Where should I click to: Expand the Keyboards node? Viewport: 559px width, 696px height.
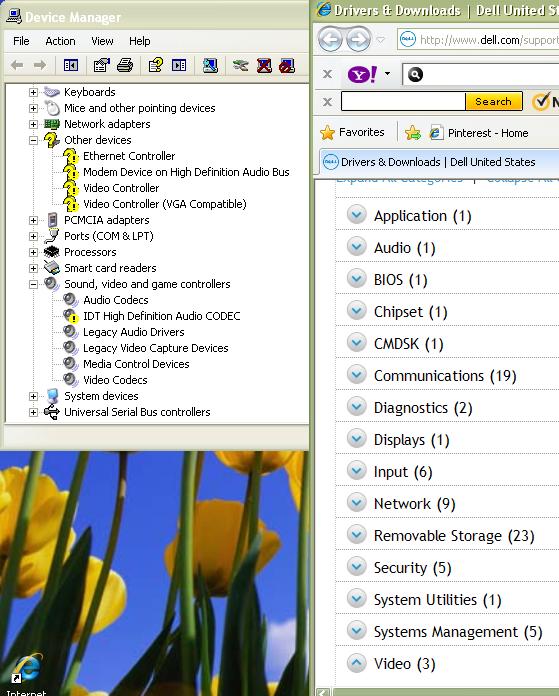click(33, 92)
